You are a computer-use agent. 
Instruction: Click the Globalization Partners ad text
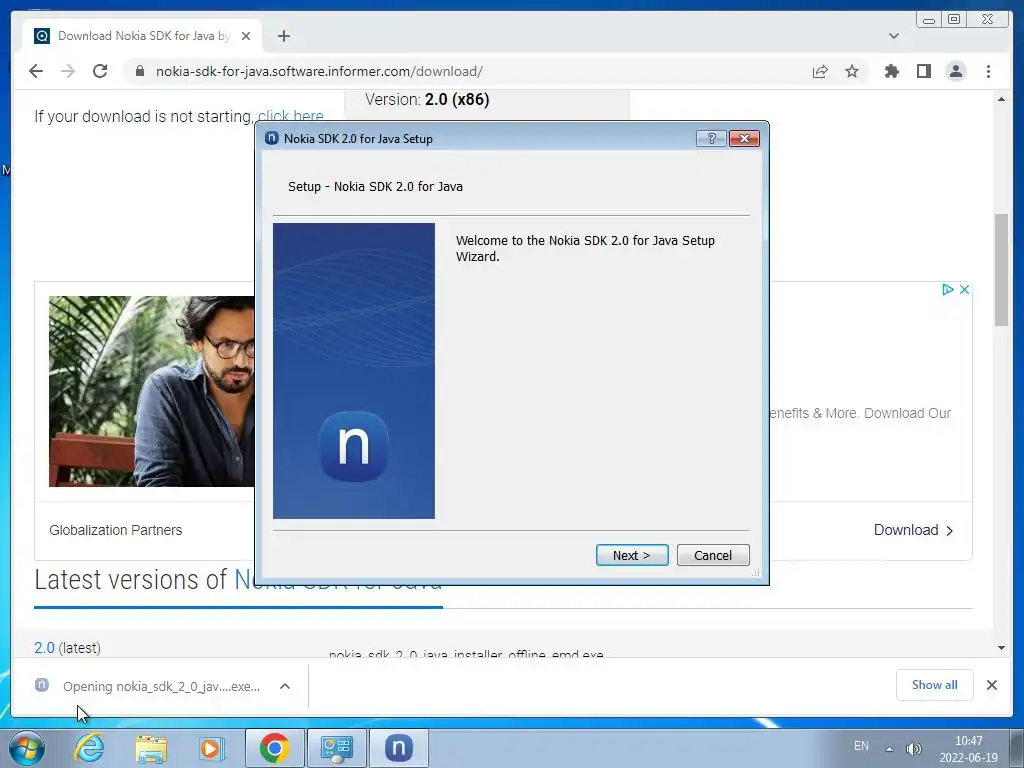[x=116, y=530]
